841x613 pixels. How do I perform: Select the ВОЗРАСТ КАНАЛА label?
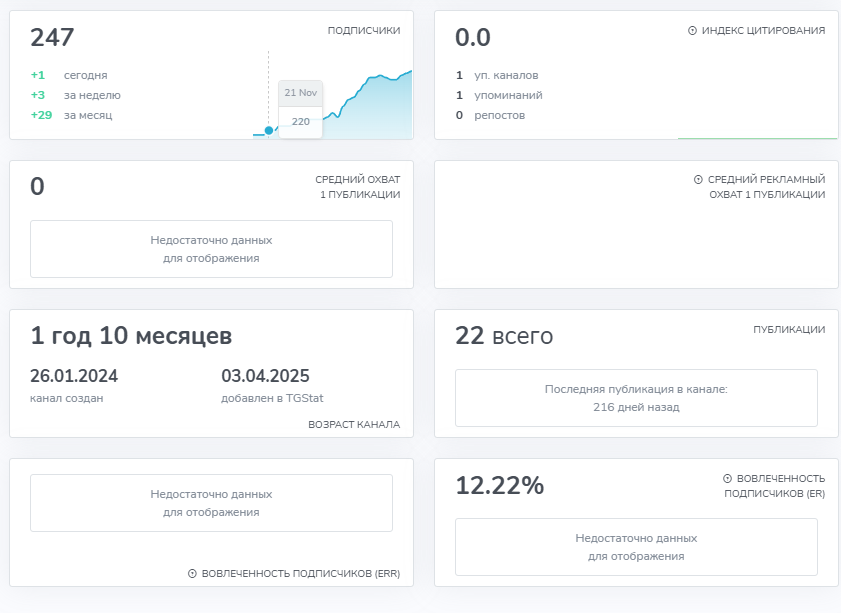click(354, 425)
